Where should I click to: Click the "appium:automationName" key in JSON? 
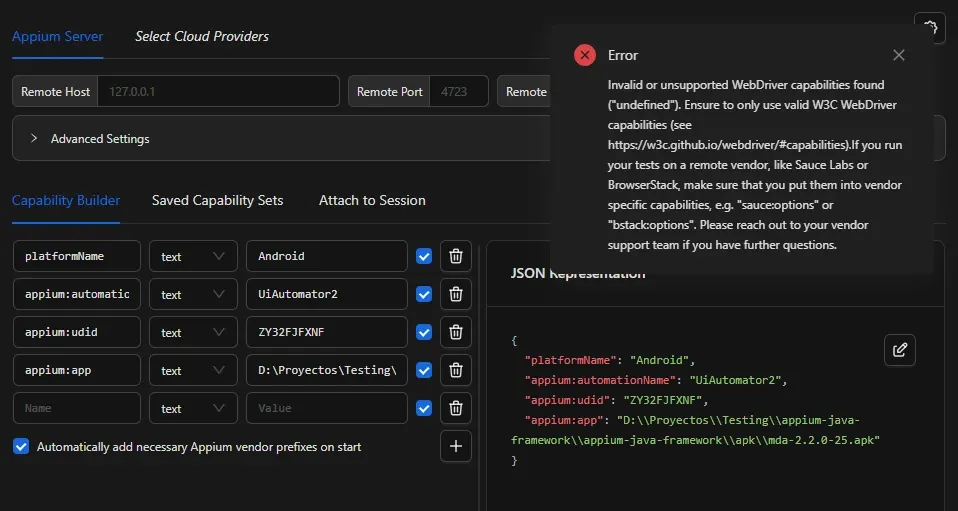pyautogui.click(x=601, y=380)
